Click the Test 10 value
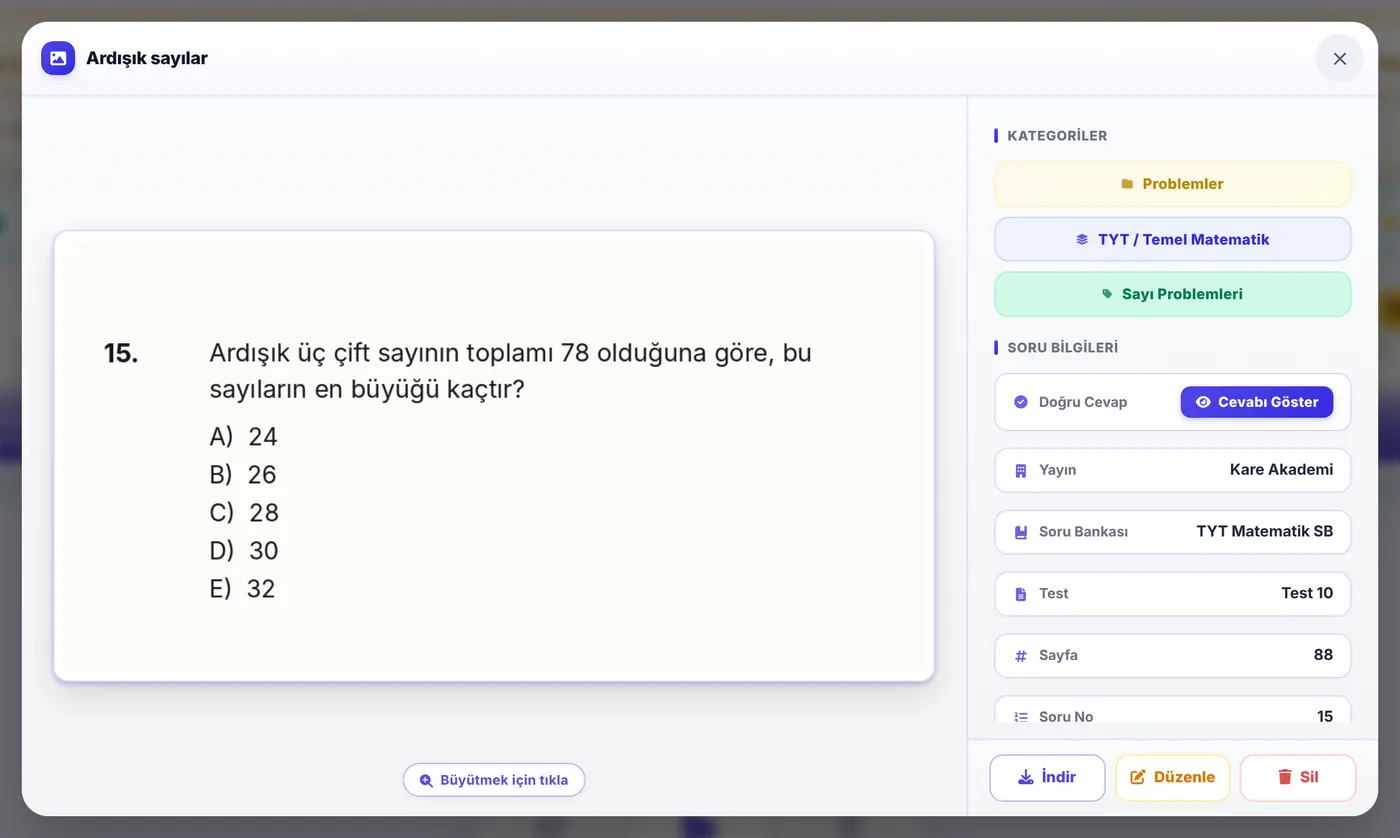The width and height of the screenshot is (1400, 838). tap(1307, 594)
